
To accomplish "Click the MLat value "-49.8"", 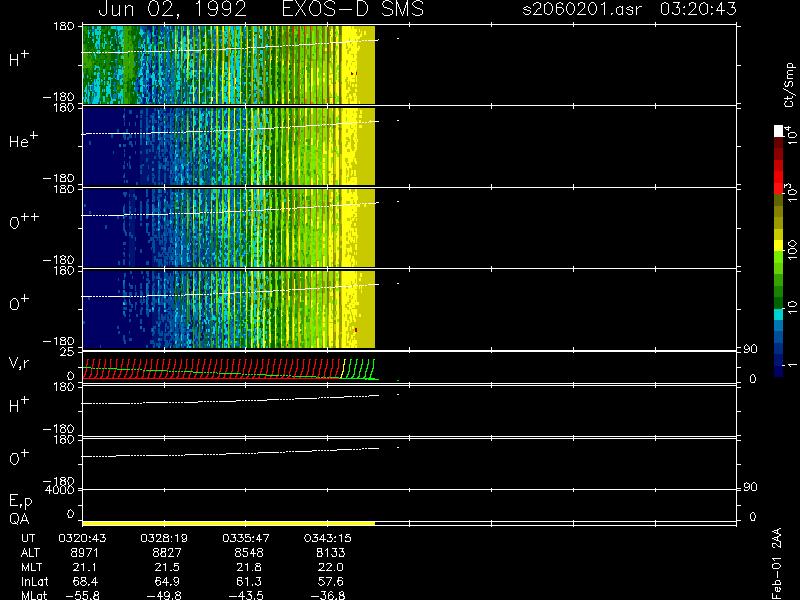I will coord(164,595).
